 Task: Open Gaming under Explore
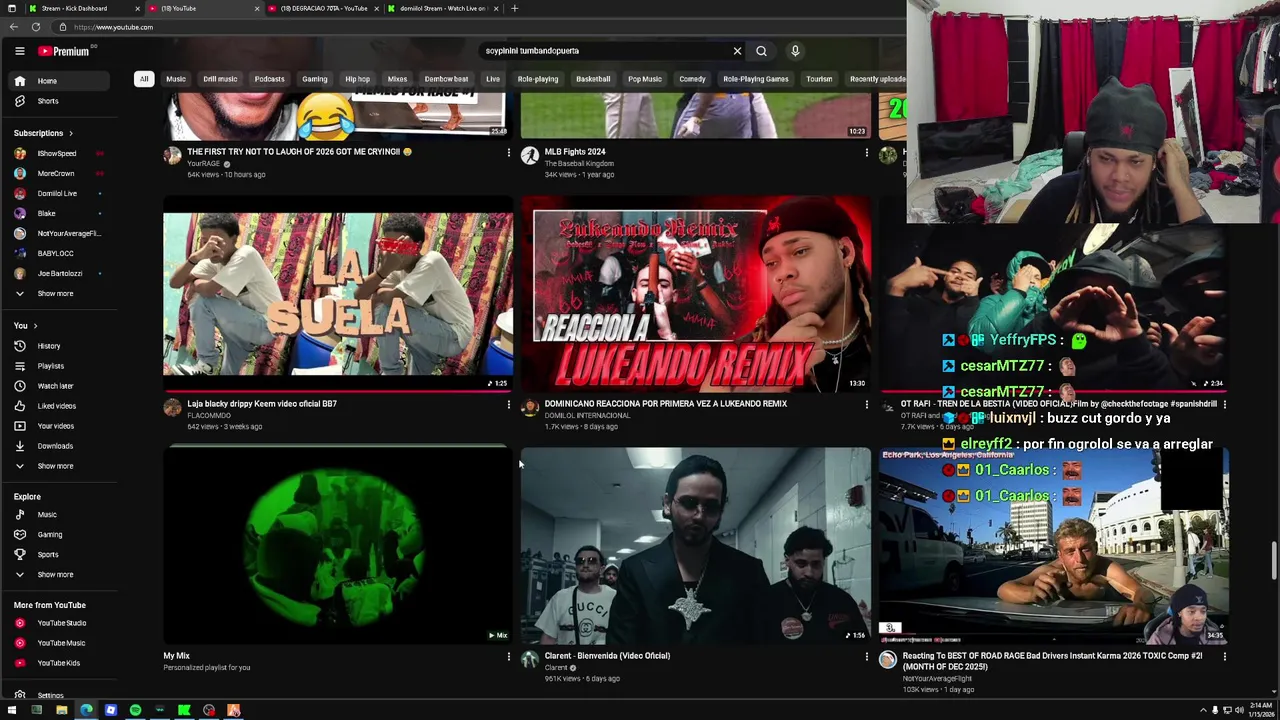point(60,535)
